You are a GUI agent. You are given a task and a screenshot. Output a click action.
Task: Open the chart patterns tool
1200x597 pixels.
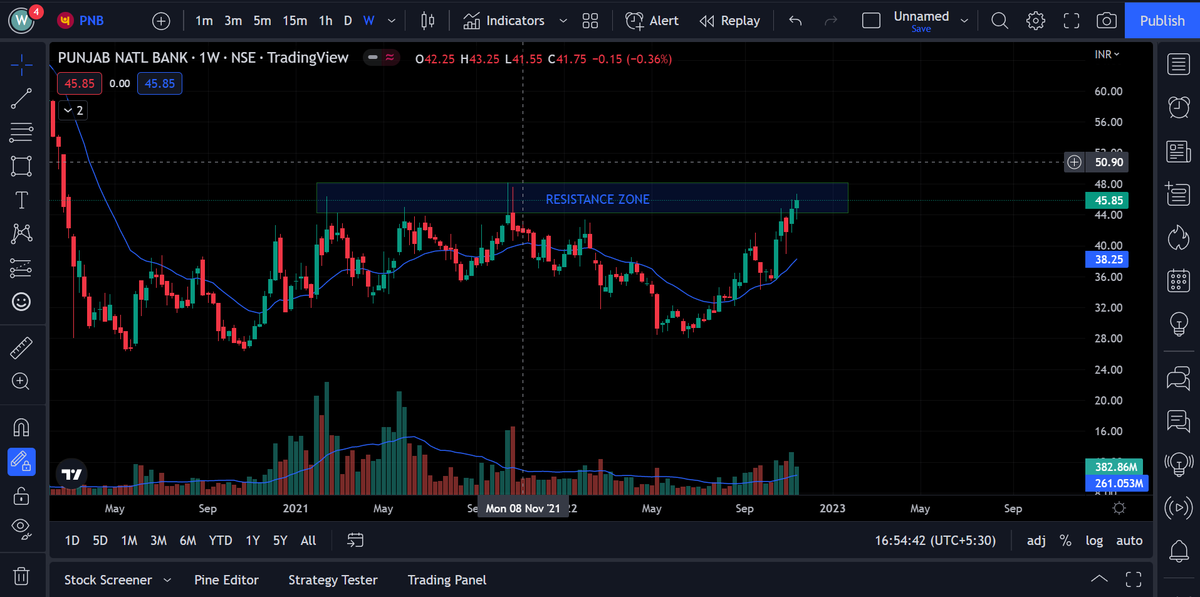[21, 234]
